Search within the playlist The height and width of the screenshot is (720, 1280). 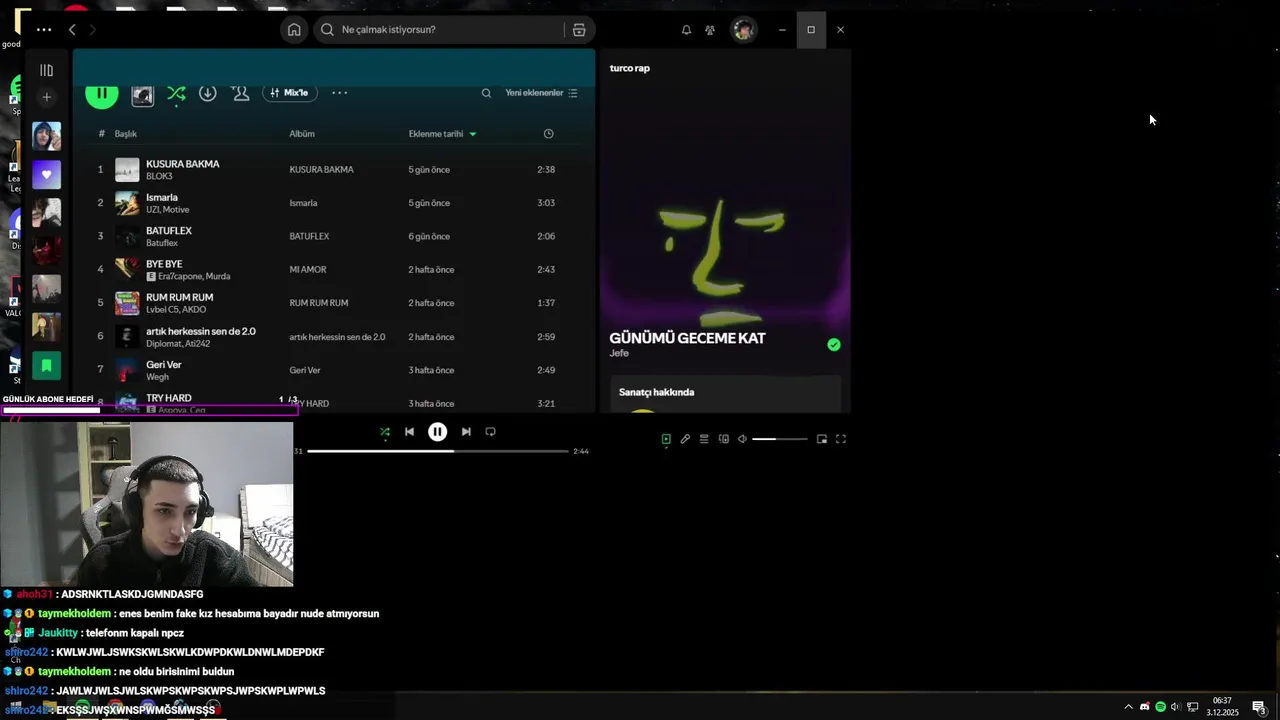pyautogui.click(x=486, y=93)
